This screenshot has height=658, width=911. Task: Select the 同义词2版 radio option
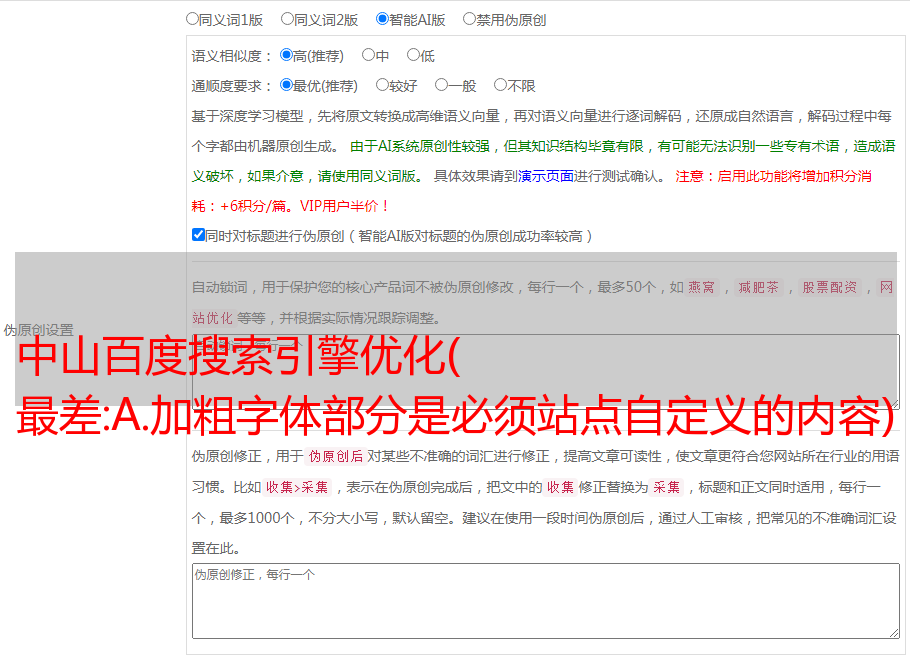click(x=287, y=19)
